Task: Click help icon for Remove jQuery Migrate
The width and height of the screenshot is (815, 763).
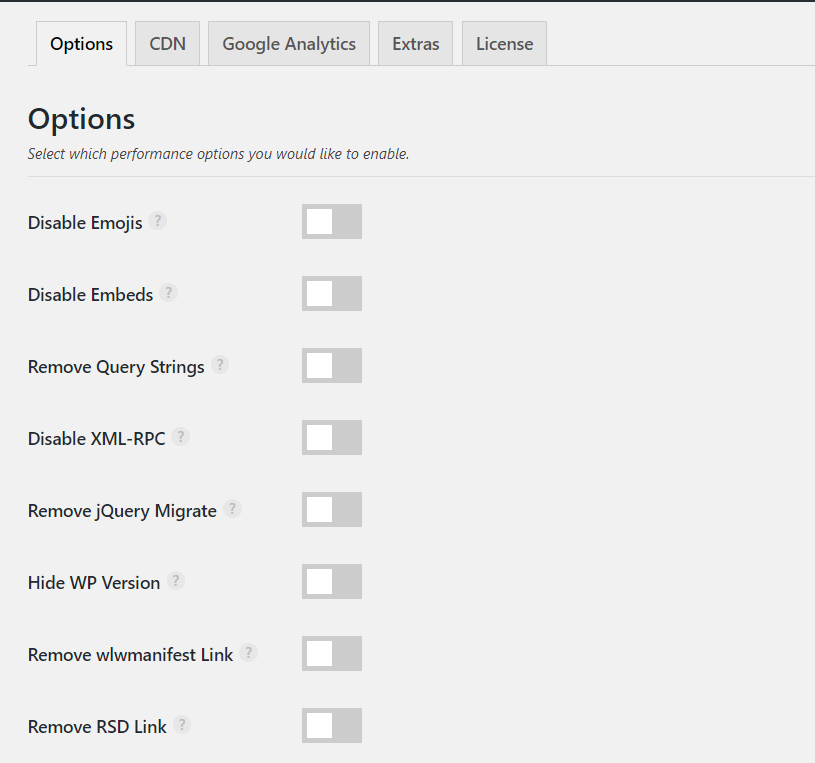Action: pyautogui.click(x=232, y=509)
